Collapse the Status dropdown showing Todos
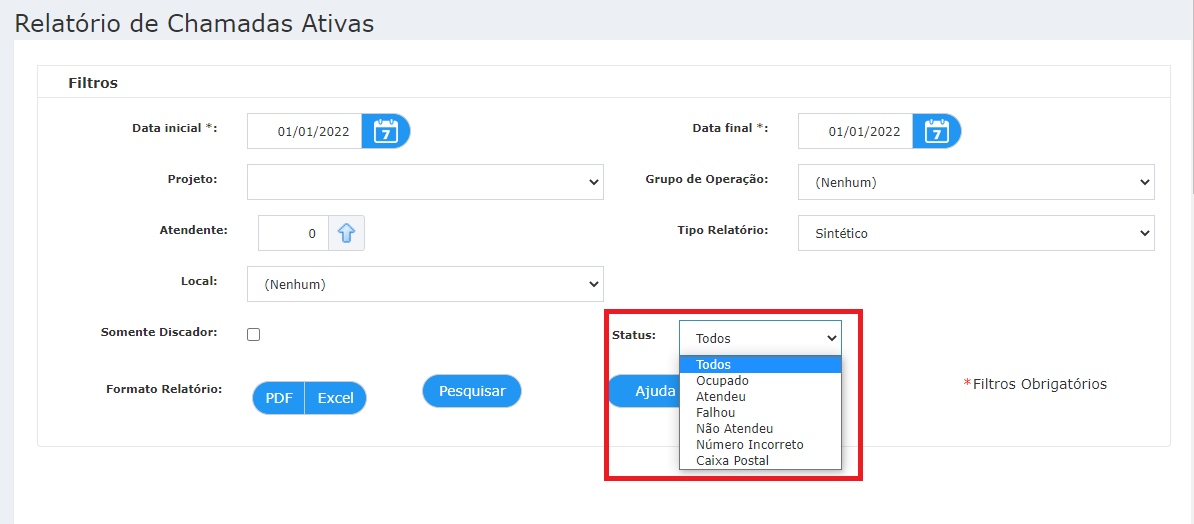The image size is (1194, 524). tap(760, 338)
